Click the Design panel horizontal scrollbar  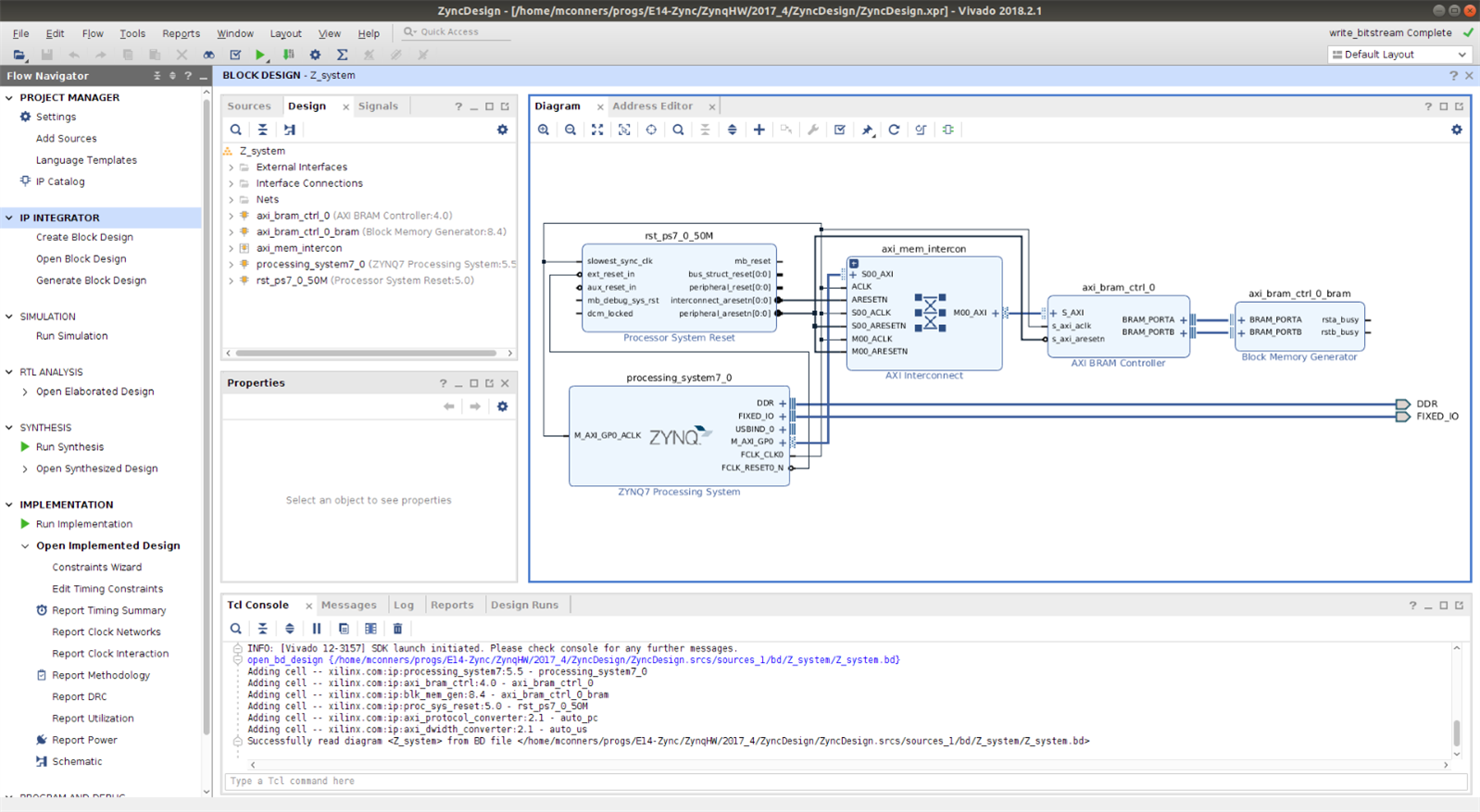tap(366, 353)
